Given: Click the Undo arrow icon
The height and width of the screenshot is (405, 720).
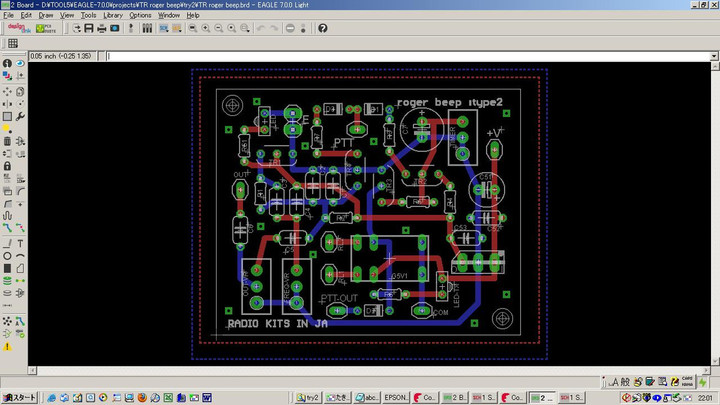Looking at the screenshot, I should click(x=261, y=28).
